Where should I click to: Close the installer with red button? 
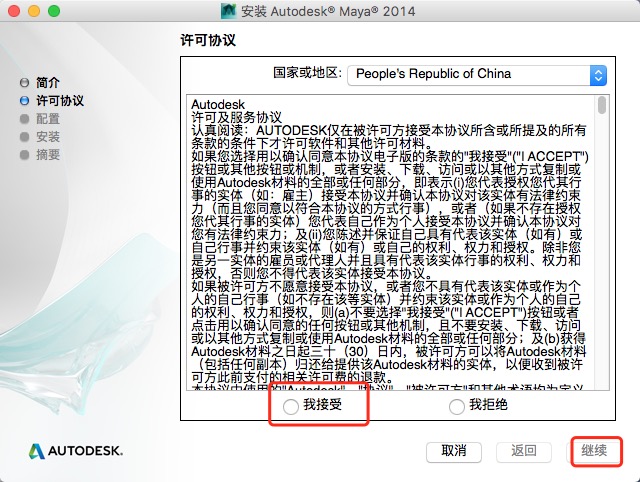(x=14, y=11)
